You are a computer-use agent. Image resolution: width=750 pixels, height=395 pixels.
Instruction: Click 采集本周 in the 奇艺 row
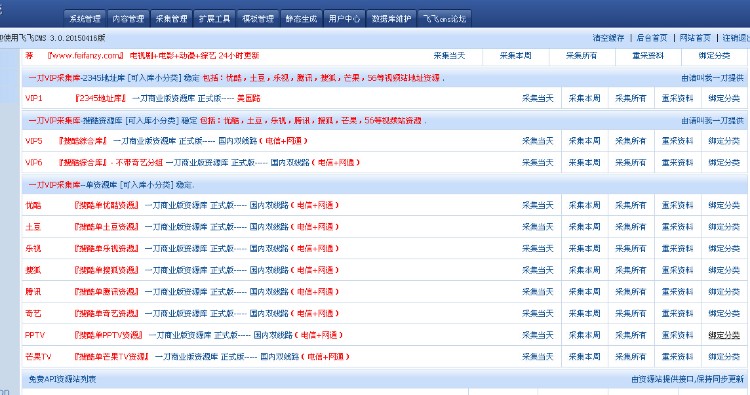[x=584, y=314]
